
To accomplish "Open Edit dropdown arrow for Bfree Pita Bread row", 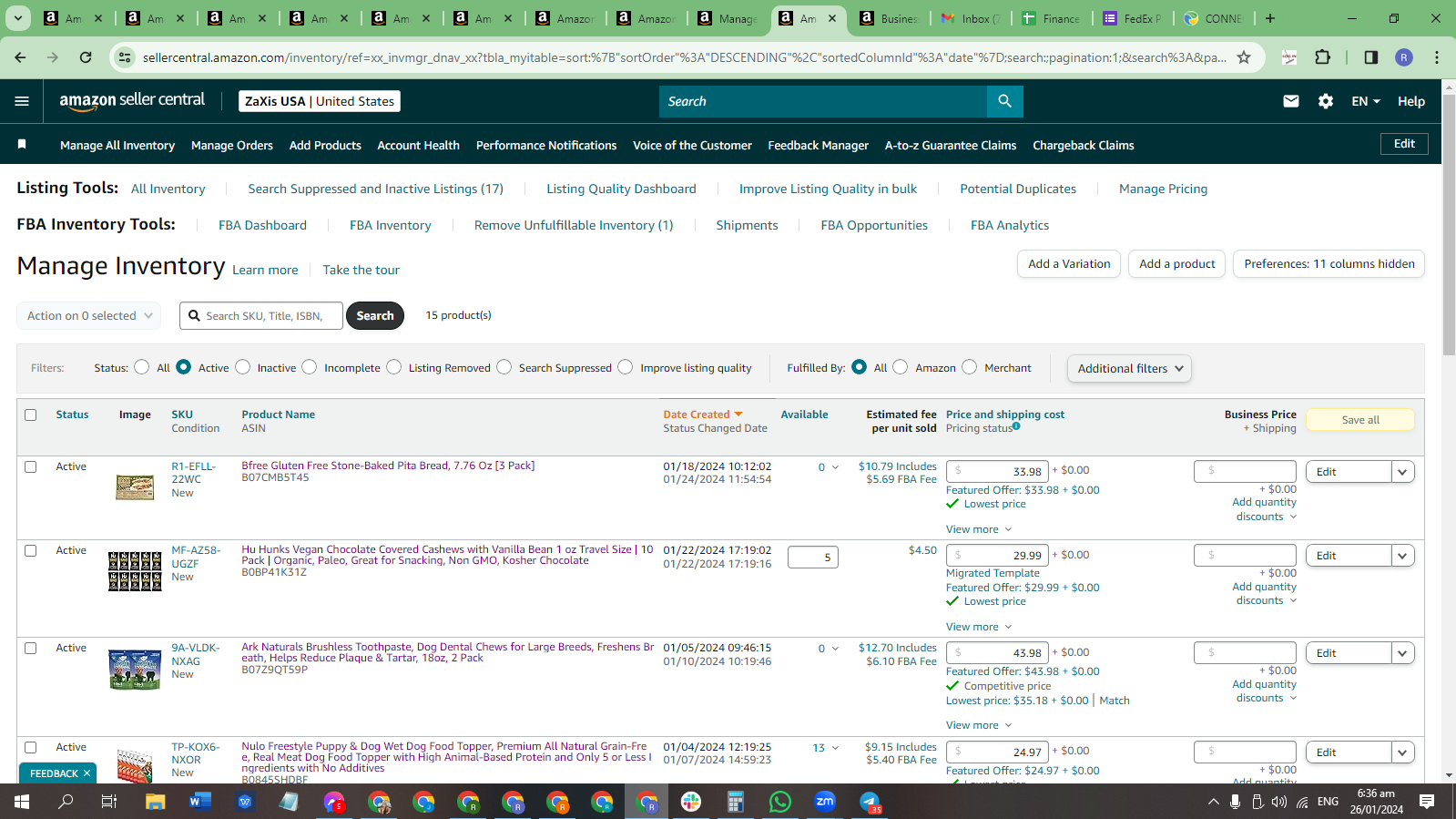I will click(1402, 472).
